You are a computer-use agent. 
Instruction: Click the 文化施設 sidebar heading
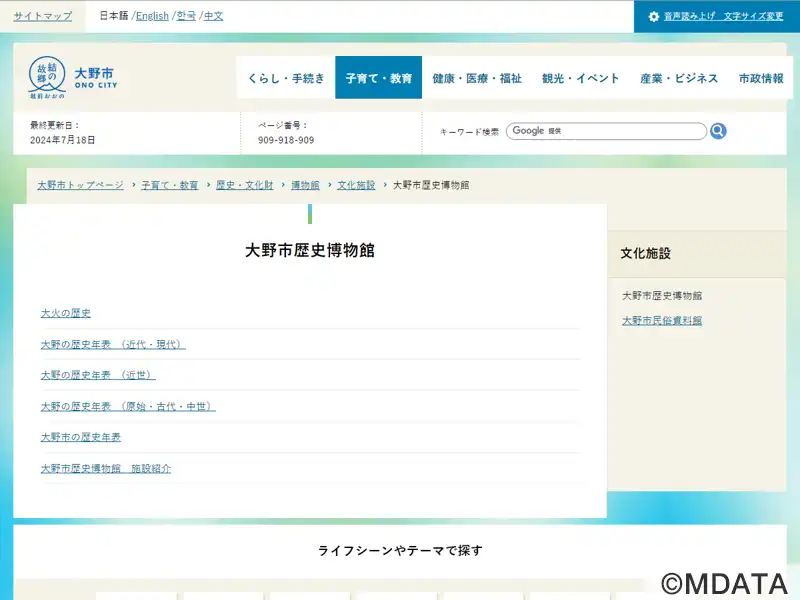[645, 253]
